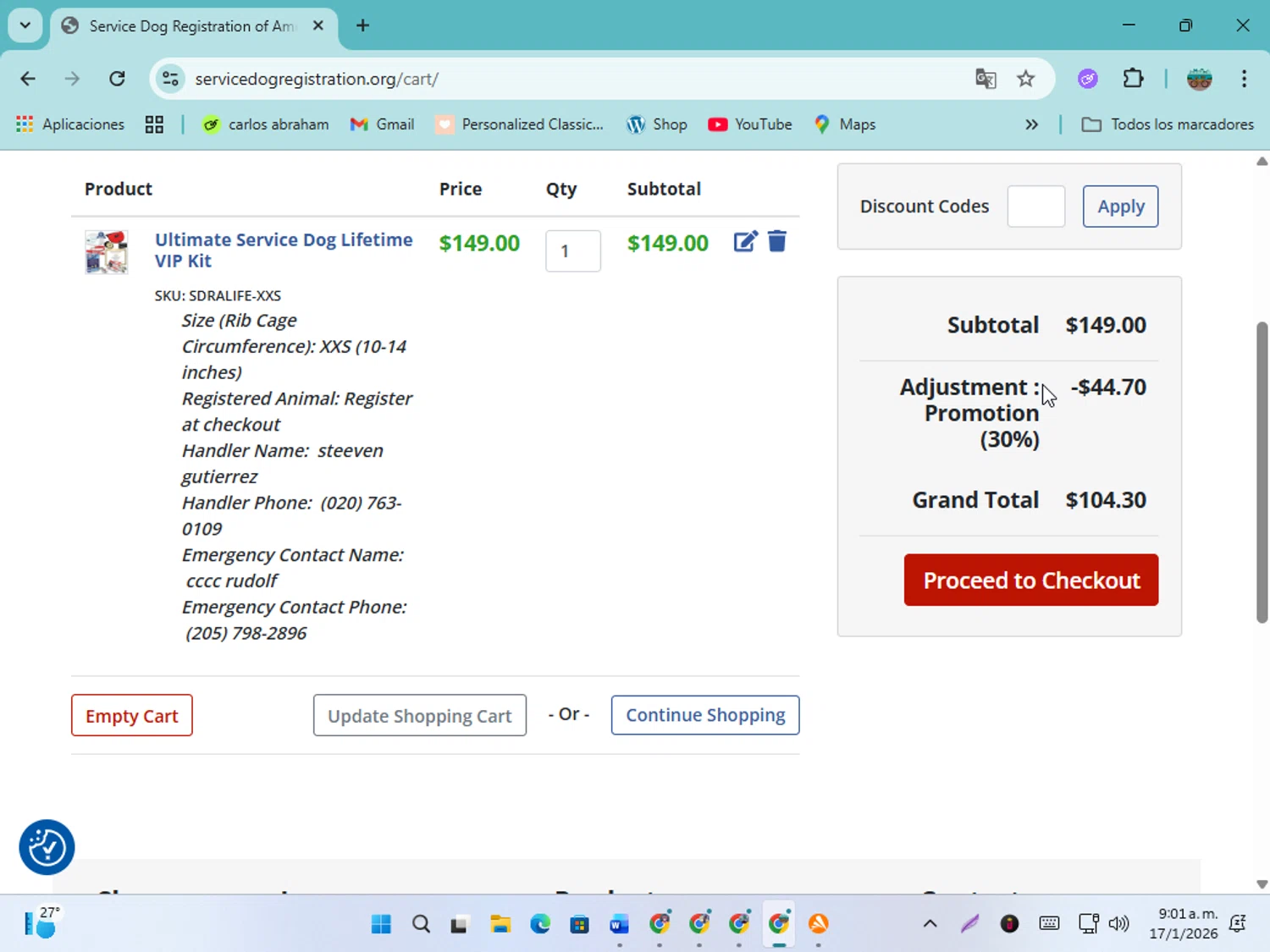Open the Extensions puzzle menu
The width and height of the screenshot is (1270, 952).
coord(1133,79)
